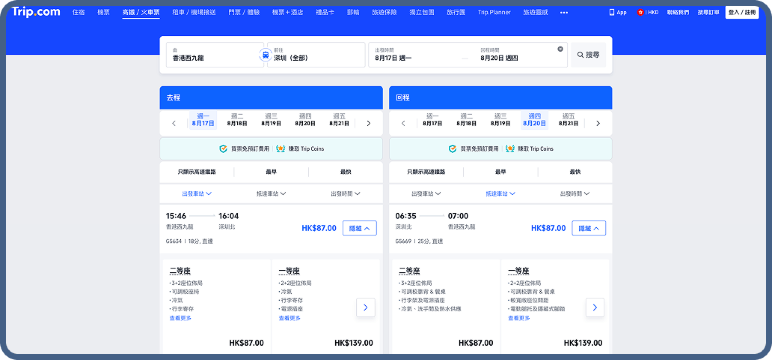Select the outbound Tuesday 8月18日 tab
772x360 pixels.
237,120
